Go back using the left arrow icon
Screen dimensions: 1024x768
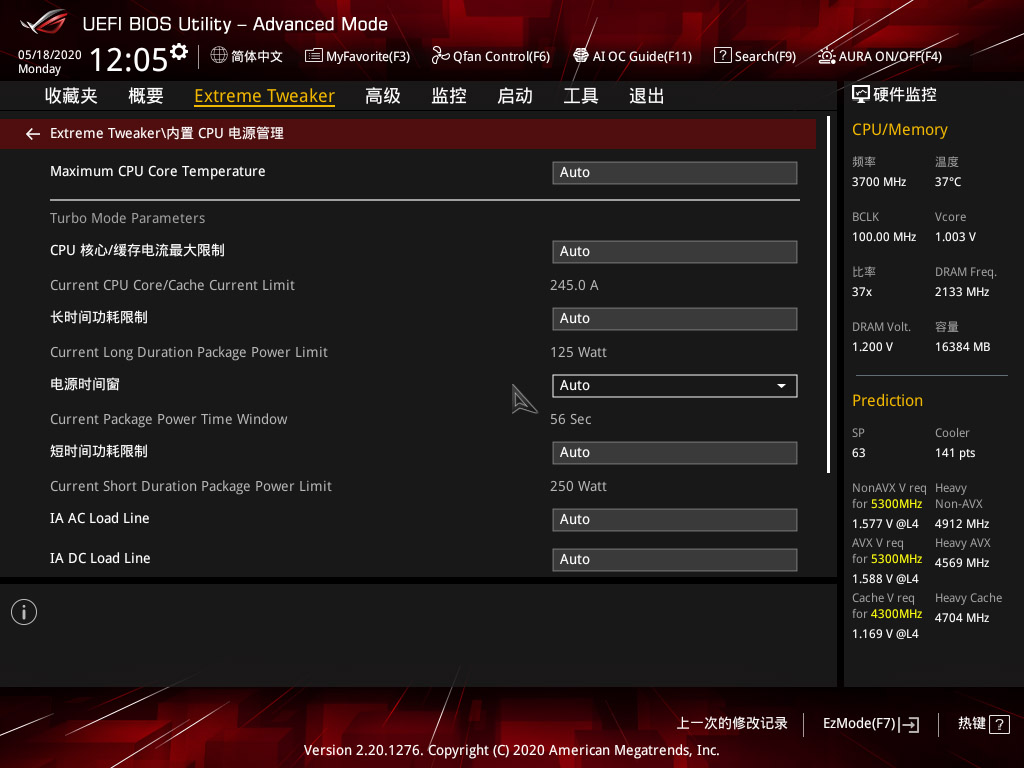pos(33,133)
